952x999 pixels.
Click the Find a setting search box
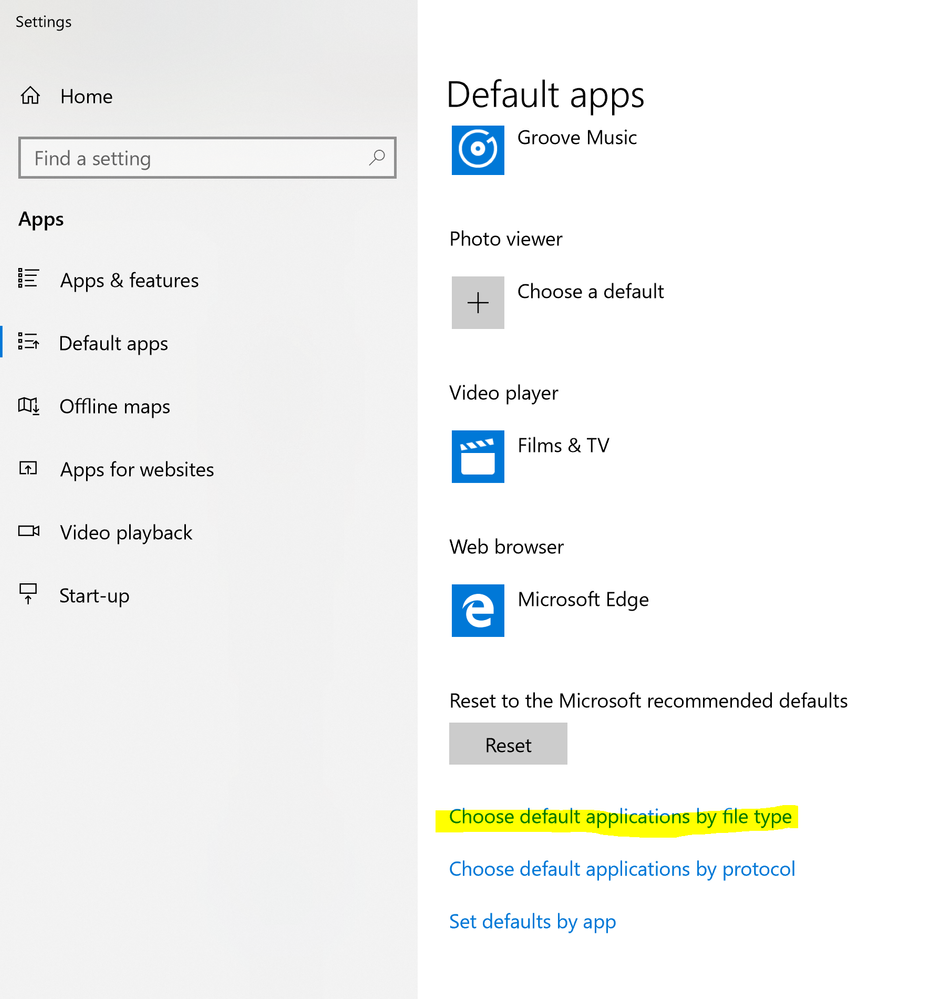(x=207, y=157)
